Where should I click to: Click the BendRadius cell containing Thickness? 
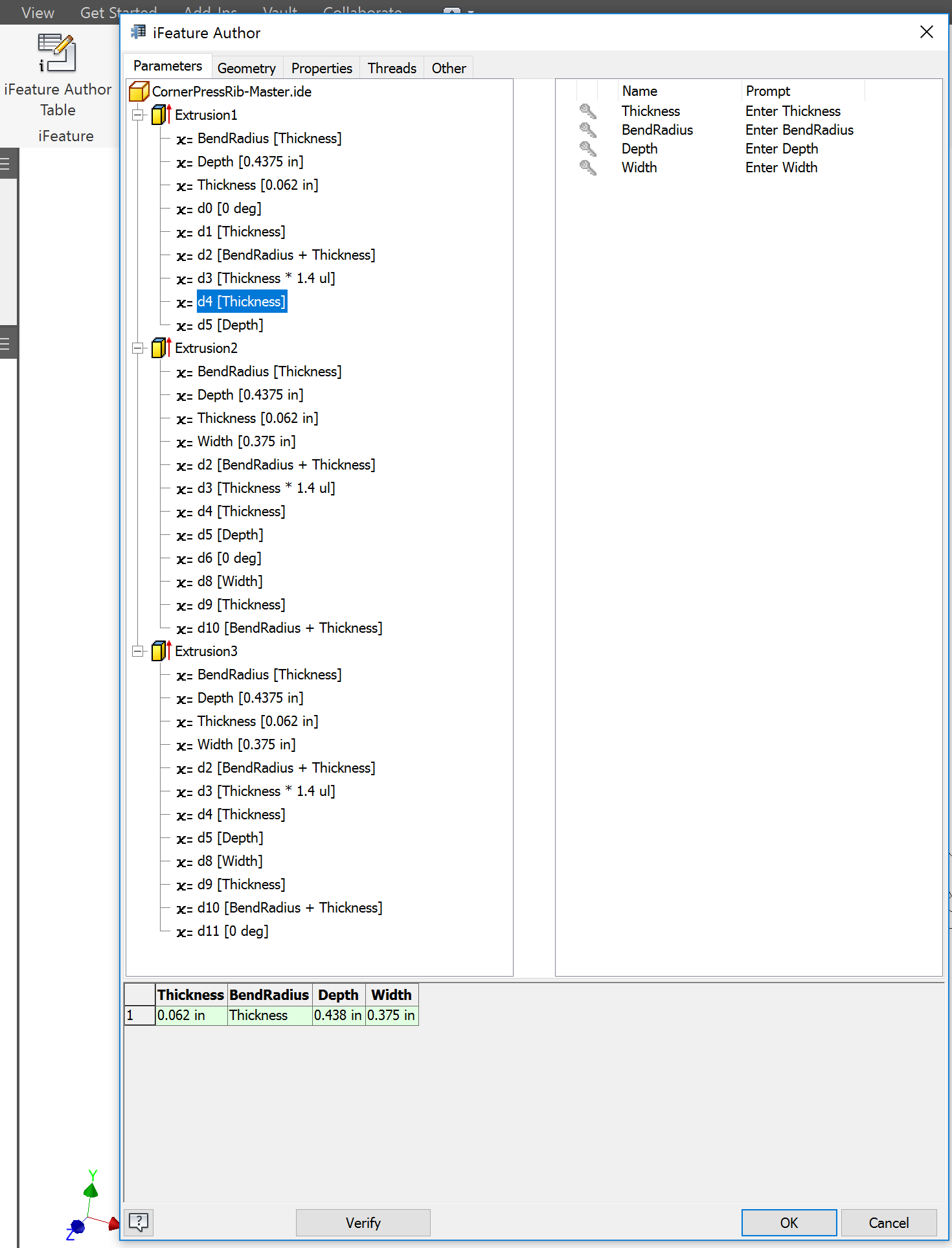click(x=269, y=1015)
